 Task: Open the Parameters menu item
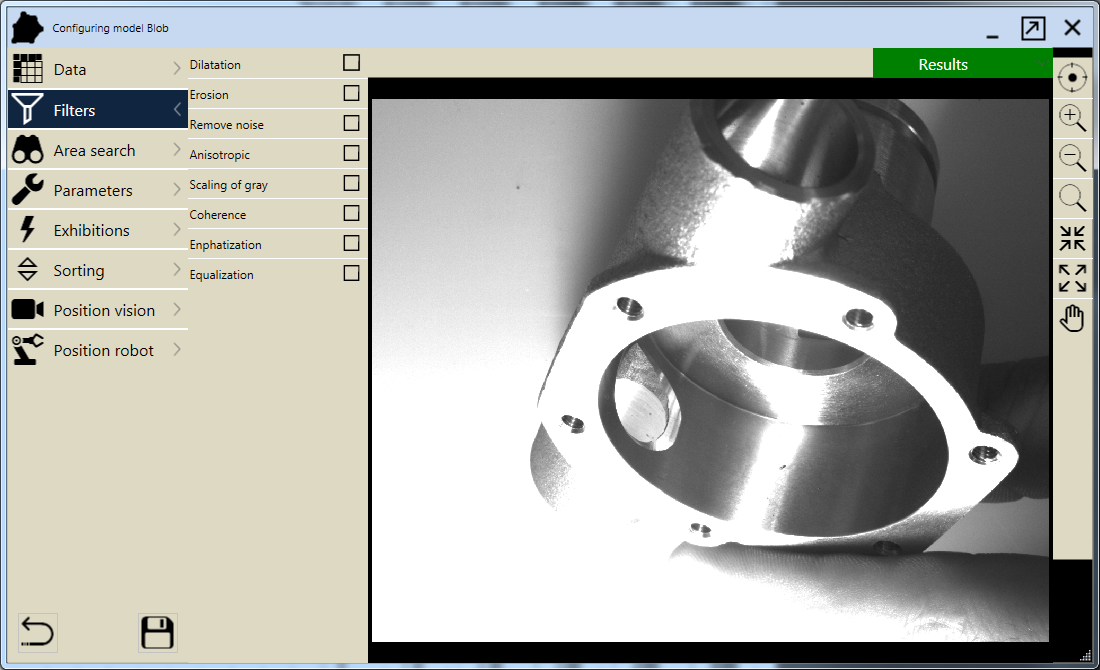point(98,189)
